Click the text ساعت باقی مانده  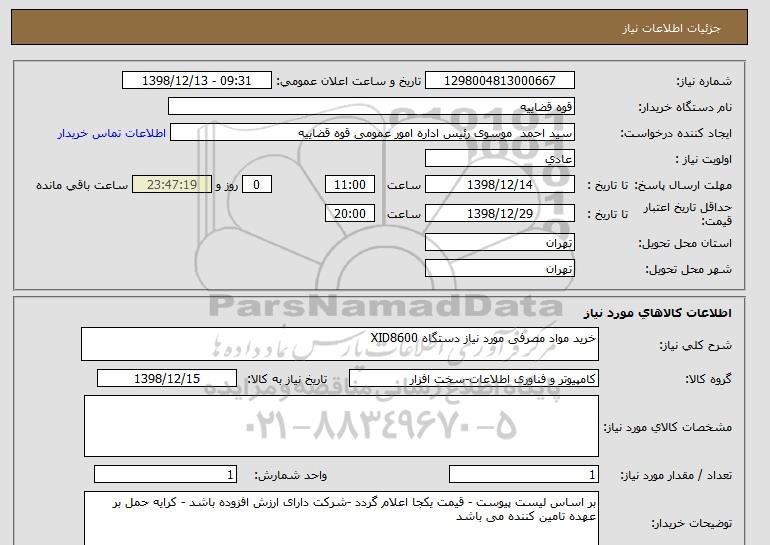82,185
